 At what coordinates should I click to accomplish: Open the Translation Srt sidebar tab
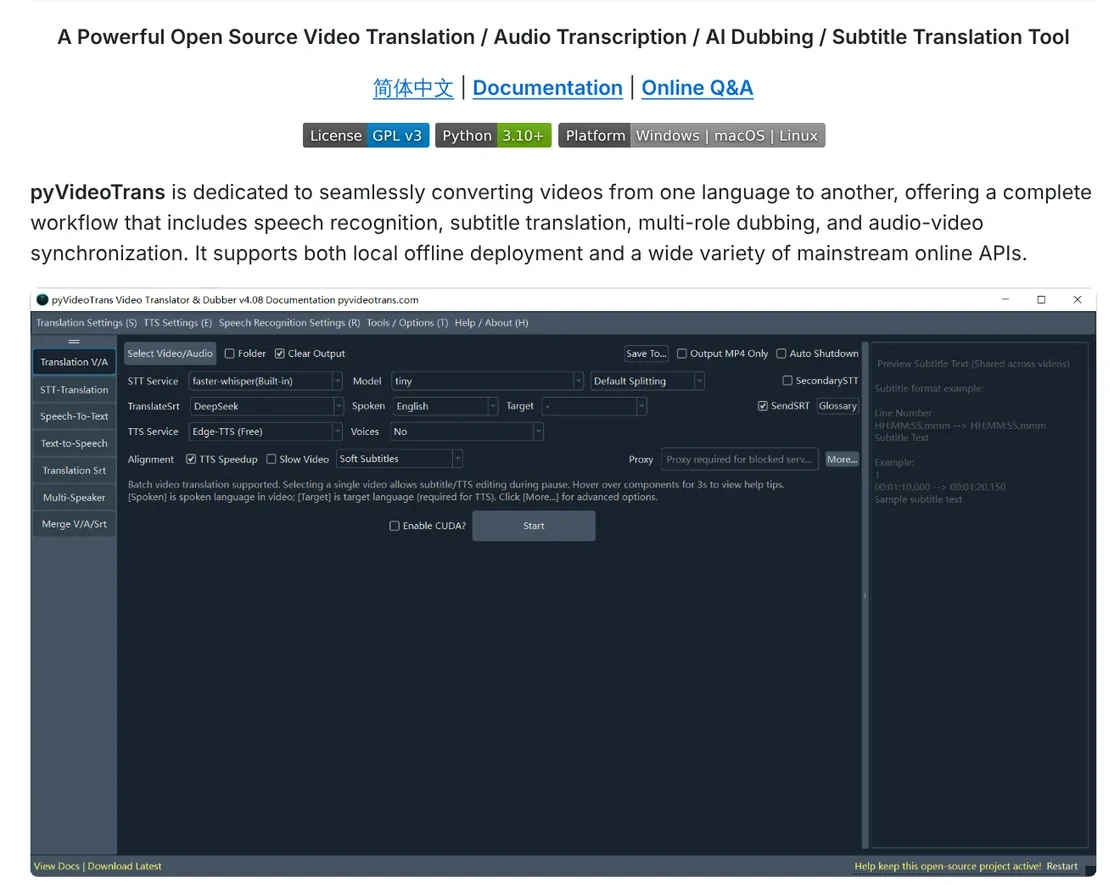pyautogui.click(x=74, y=470)
